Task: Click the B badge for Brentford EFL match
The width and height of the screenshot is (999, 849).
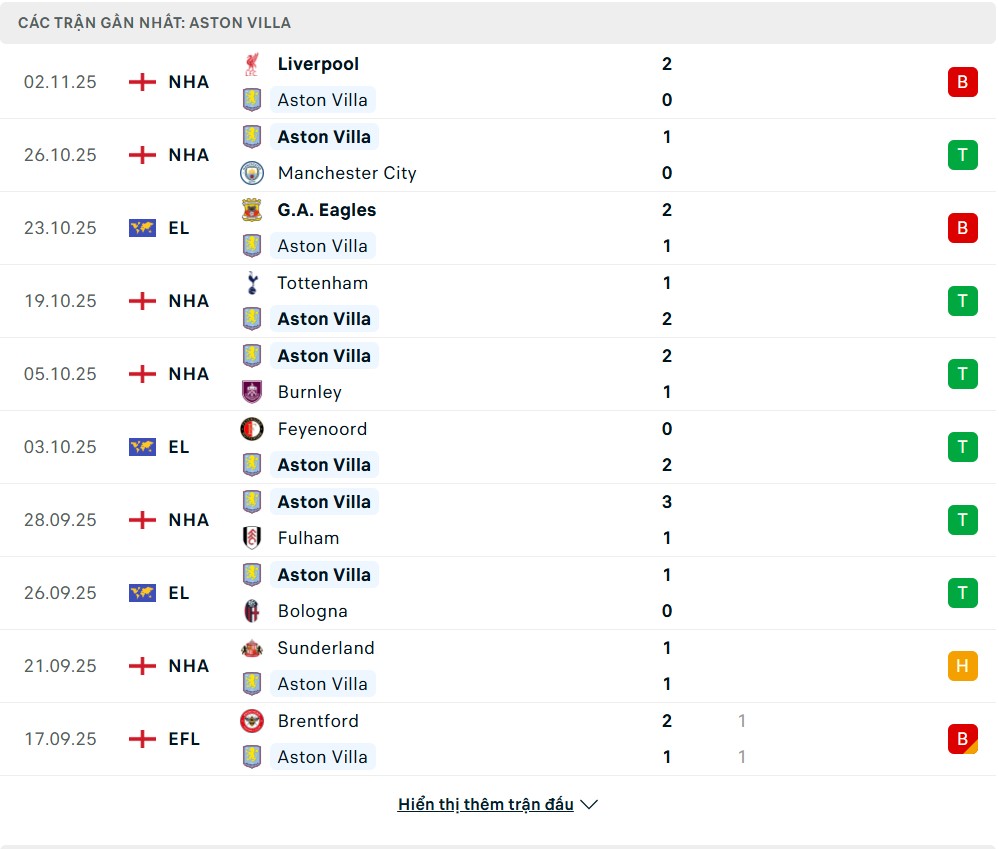Action: pos(962,739)
